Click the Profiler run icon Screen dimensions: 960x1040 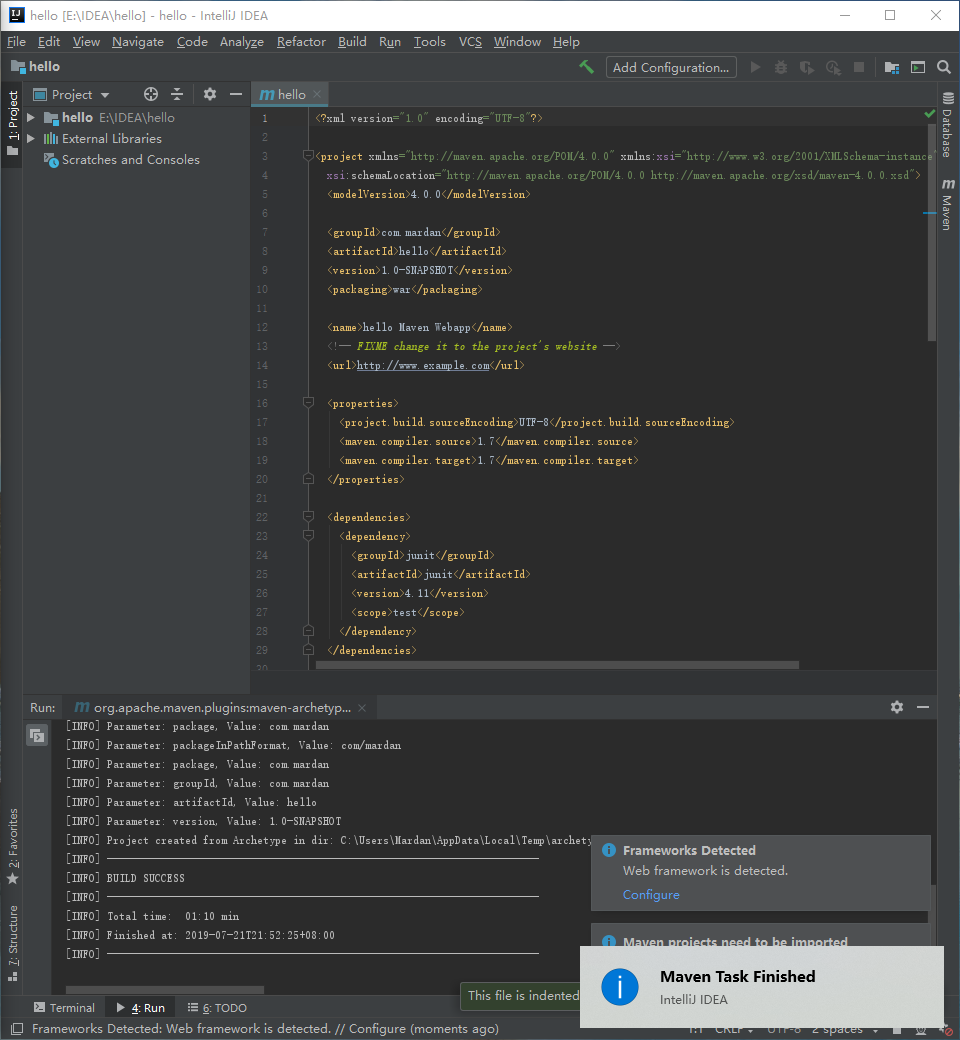click(x=833, y=67)
